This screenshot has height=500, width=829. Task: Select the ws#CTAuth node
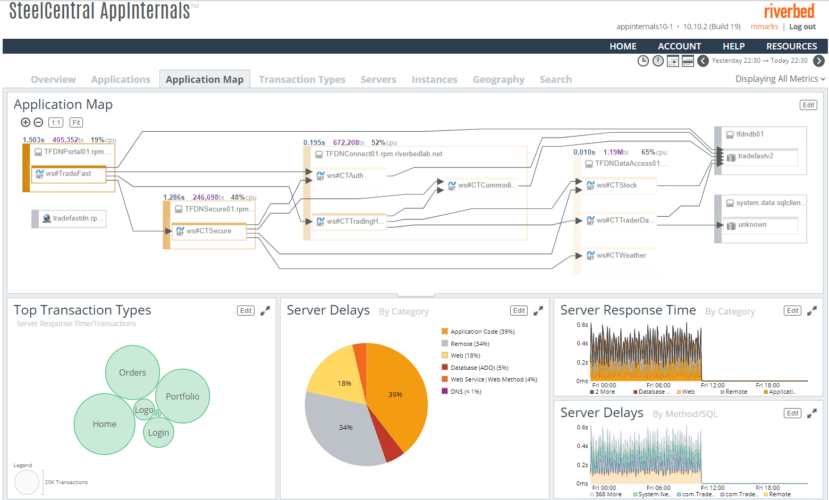pyautogui.click(x=350, y=176)
